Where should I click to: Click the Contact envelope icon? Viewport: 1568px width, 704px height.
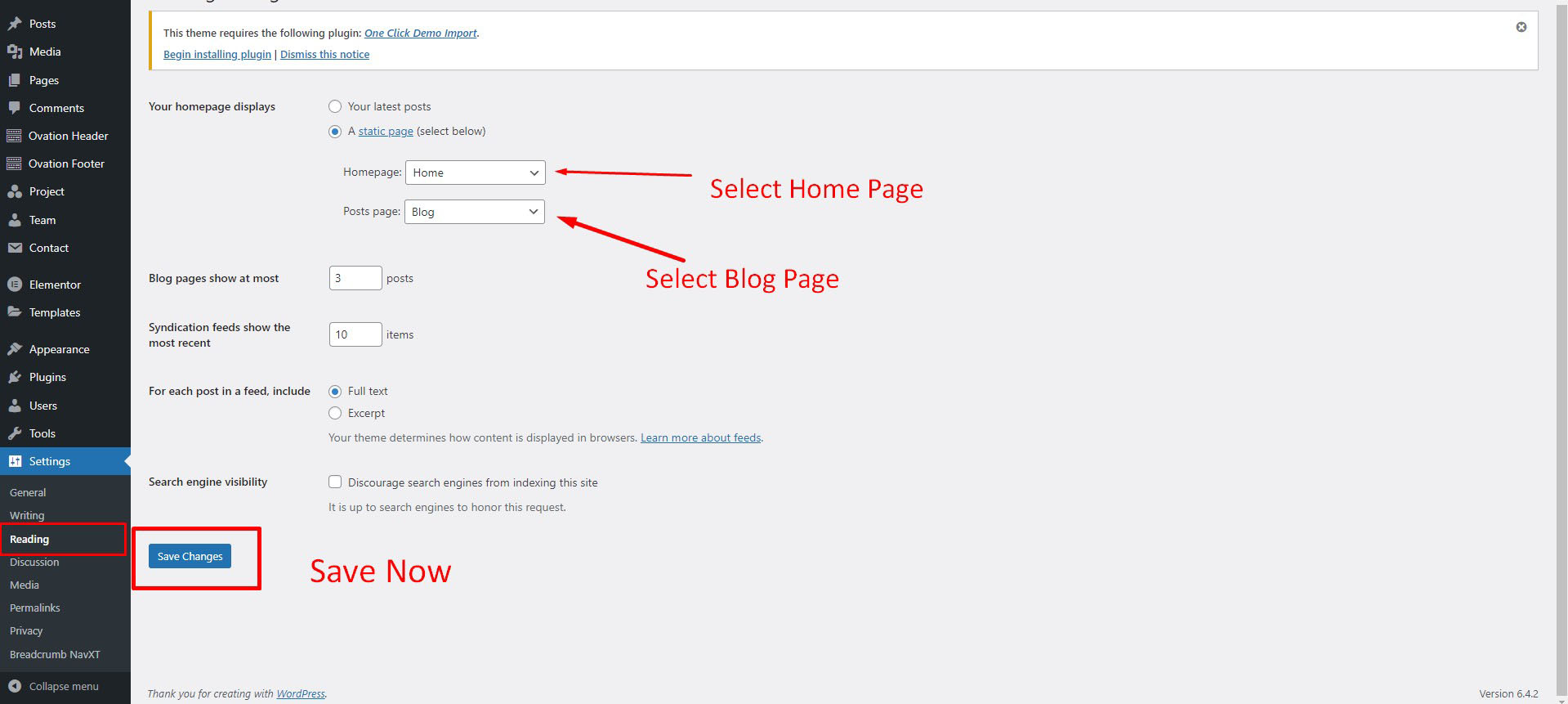[x=15, y=248]
